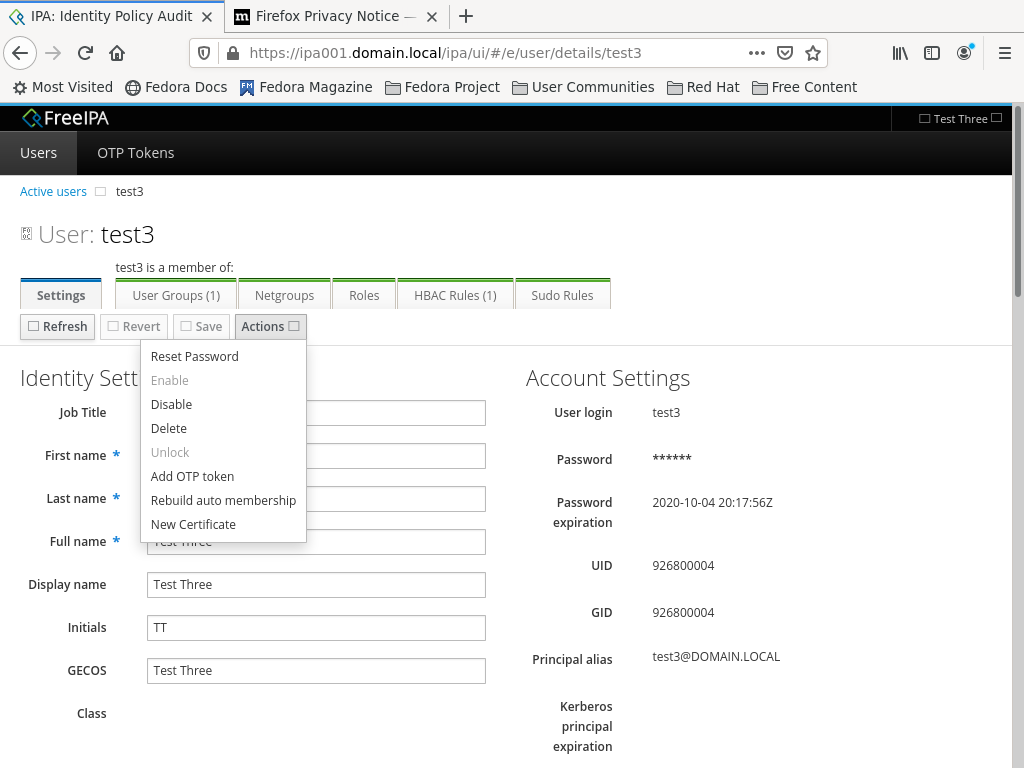Click the FreeIPA logo

click(65, 118)
